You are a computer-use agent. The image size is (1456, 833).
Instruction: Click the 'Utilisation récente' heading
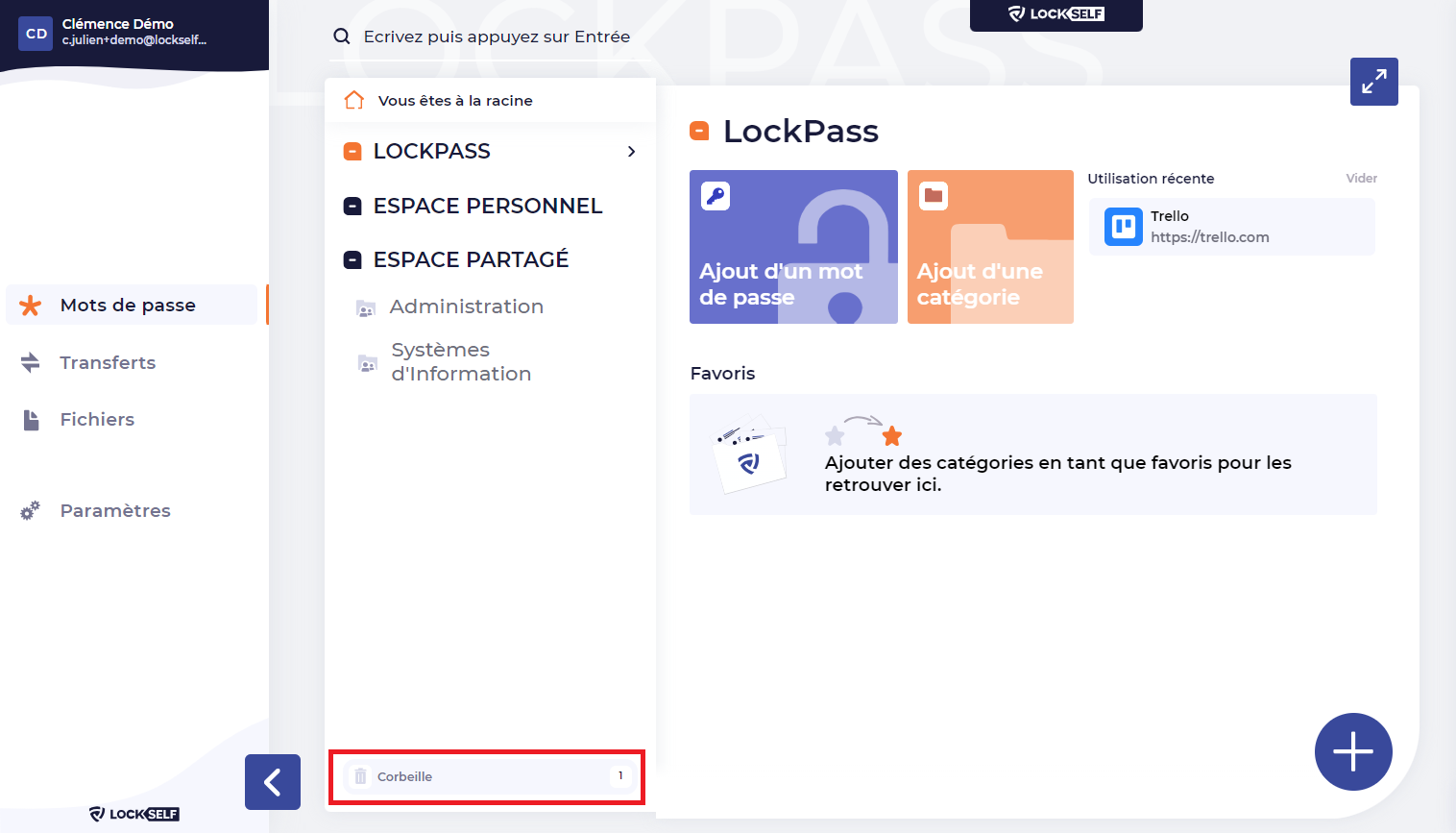click(1151, 179)
